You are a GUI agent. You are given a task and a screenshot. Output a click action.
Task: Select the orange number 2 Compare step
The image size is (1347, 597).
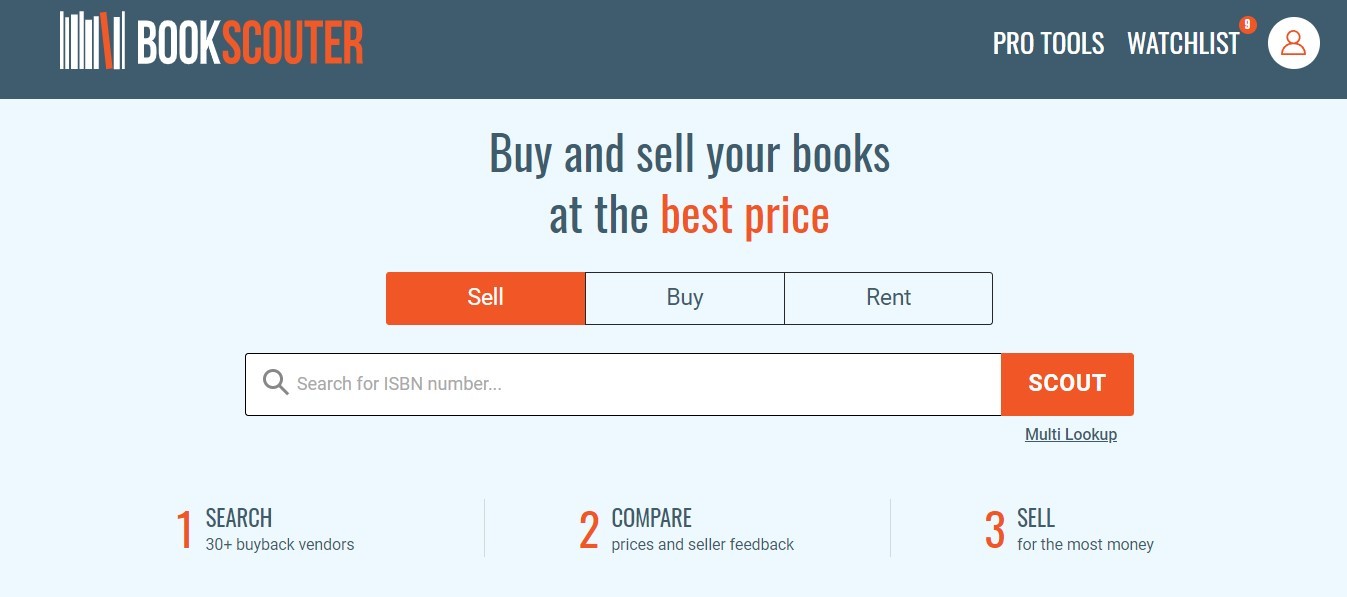coord(589,529)
